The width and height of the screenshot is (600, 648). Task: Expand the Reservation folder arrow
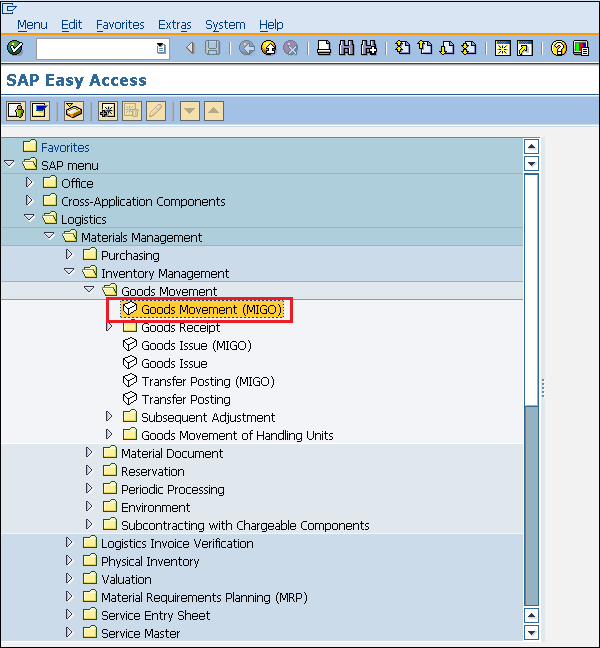89,470
